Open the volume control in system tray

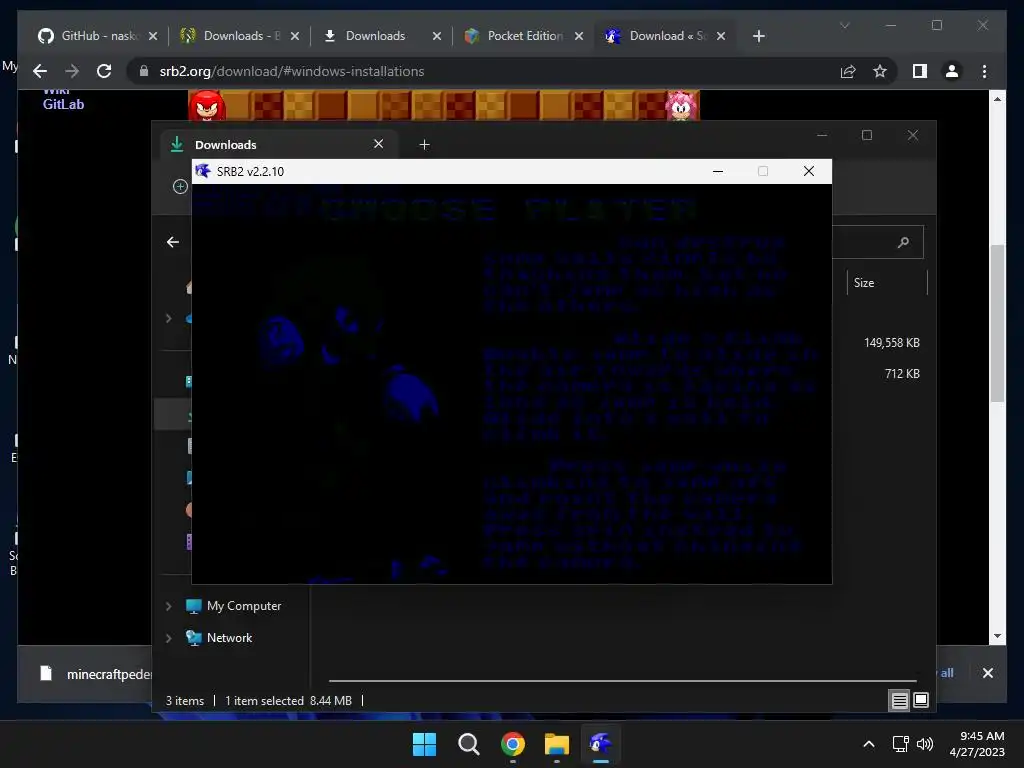925,744
